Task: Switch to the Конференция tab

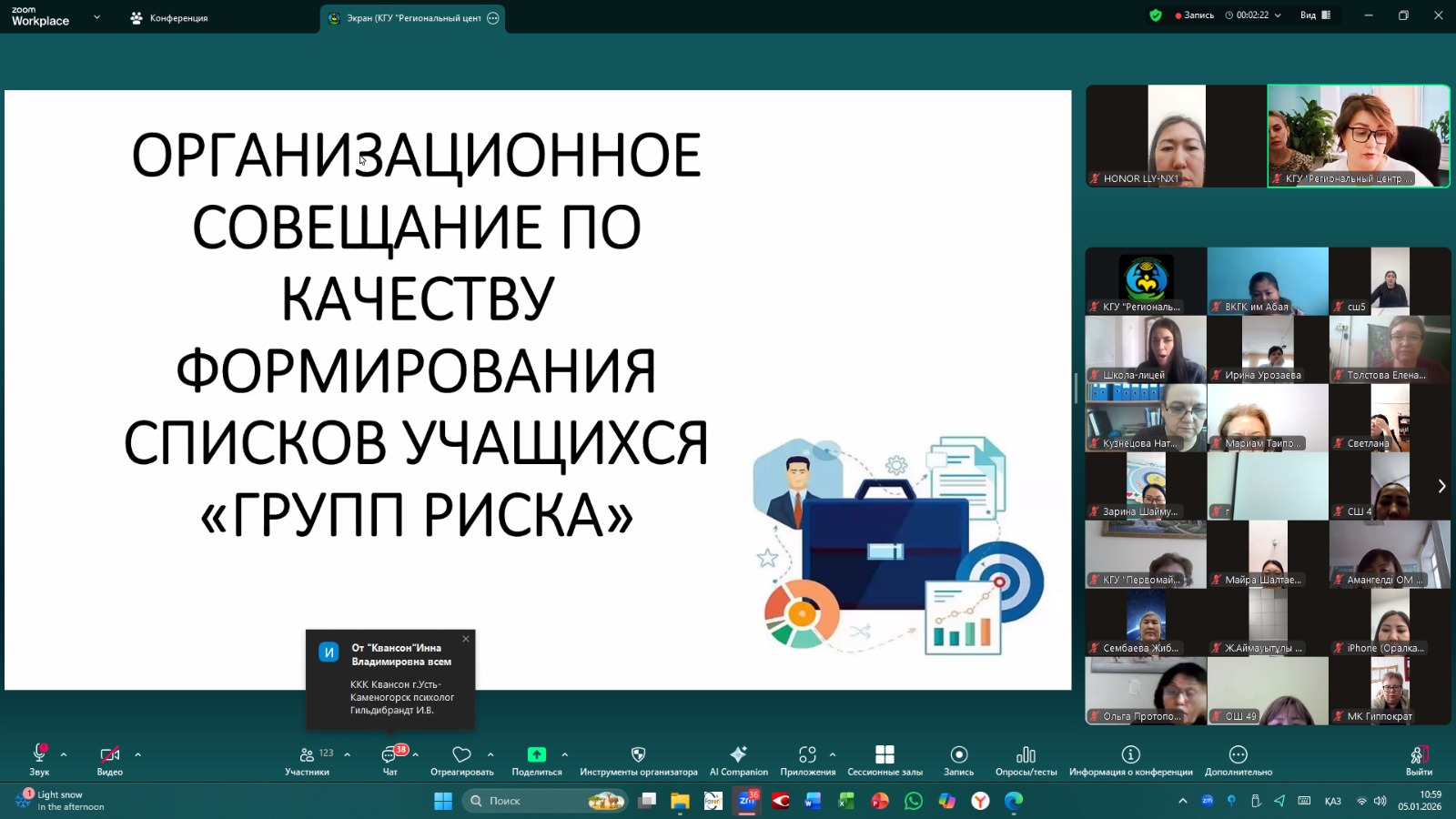Action: coord(170,18)
